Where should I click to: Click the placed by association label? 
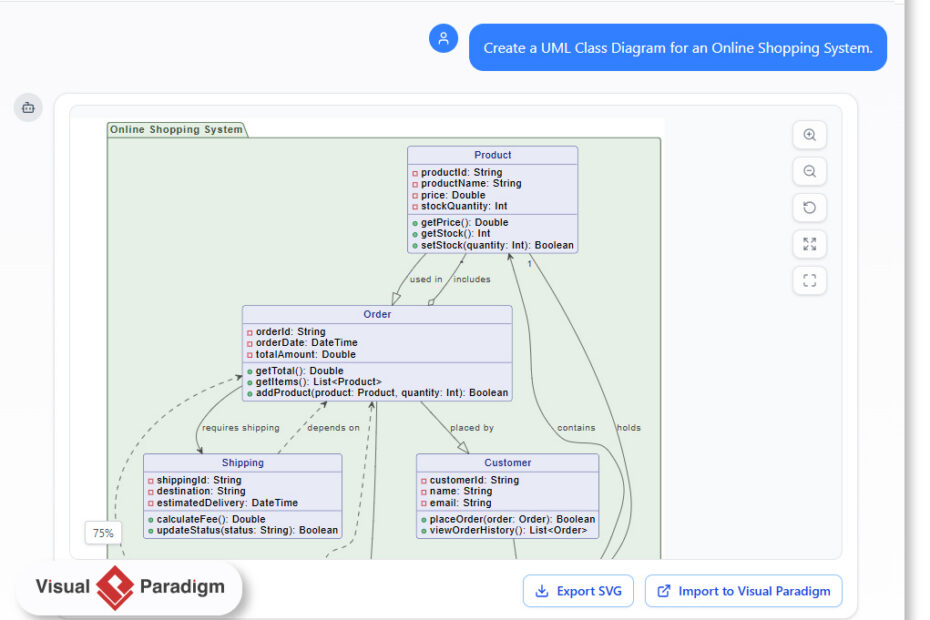pyautogui.click(x=470, y=427)
